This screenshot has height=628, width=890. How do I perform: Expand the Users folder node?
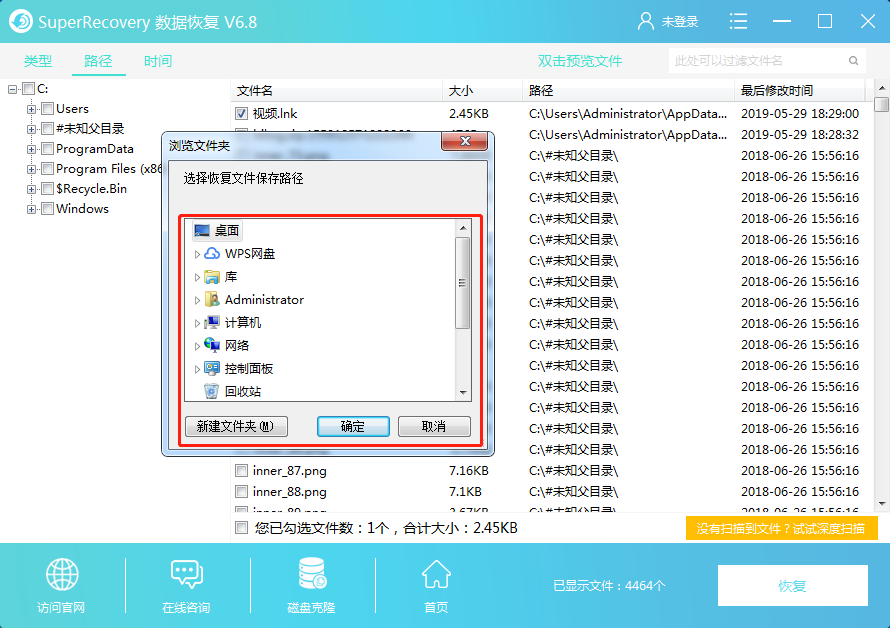coord(29,108)
